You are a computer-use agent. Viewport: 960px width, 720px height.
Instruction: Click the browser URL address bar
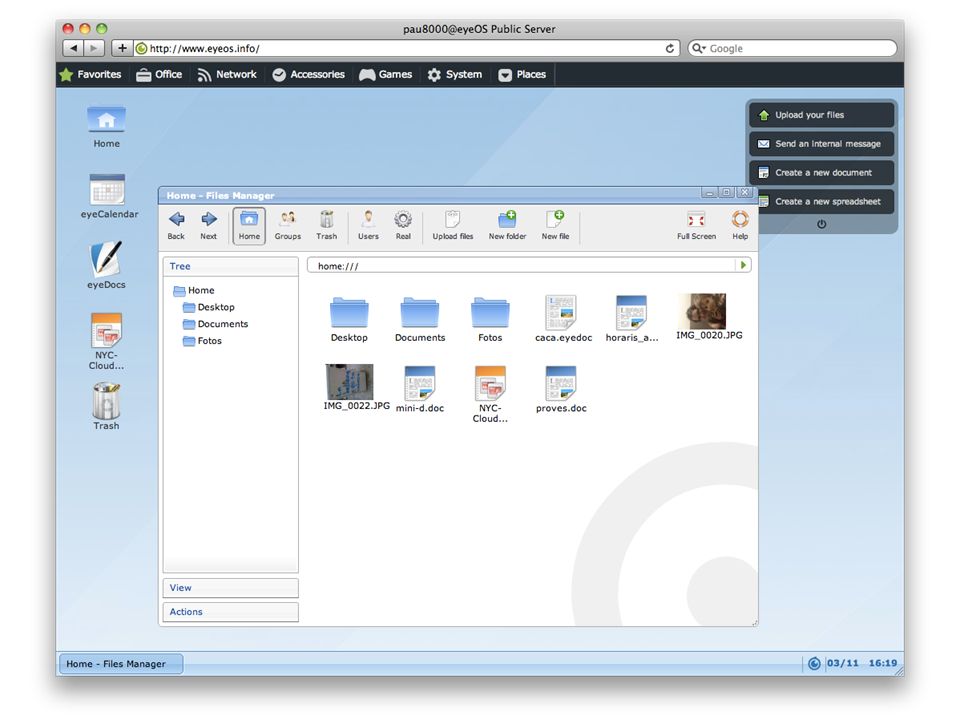pos(407,48)
